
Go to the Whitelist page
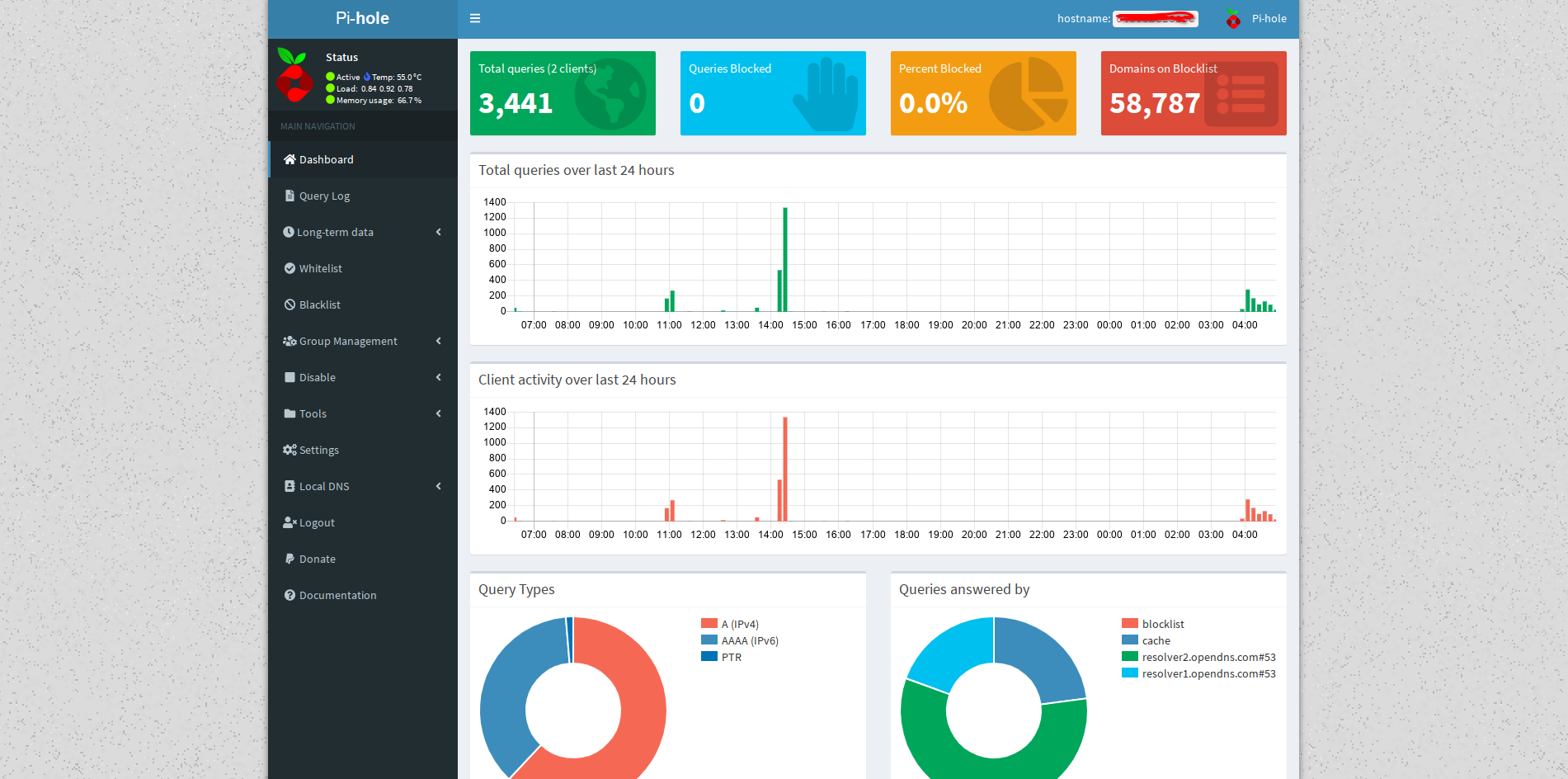[x=363, y=268]
